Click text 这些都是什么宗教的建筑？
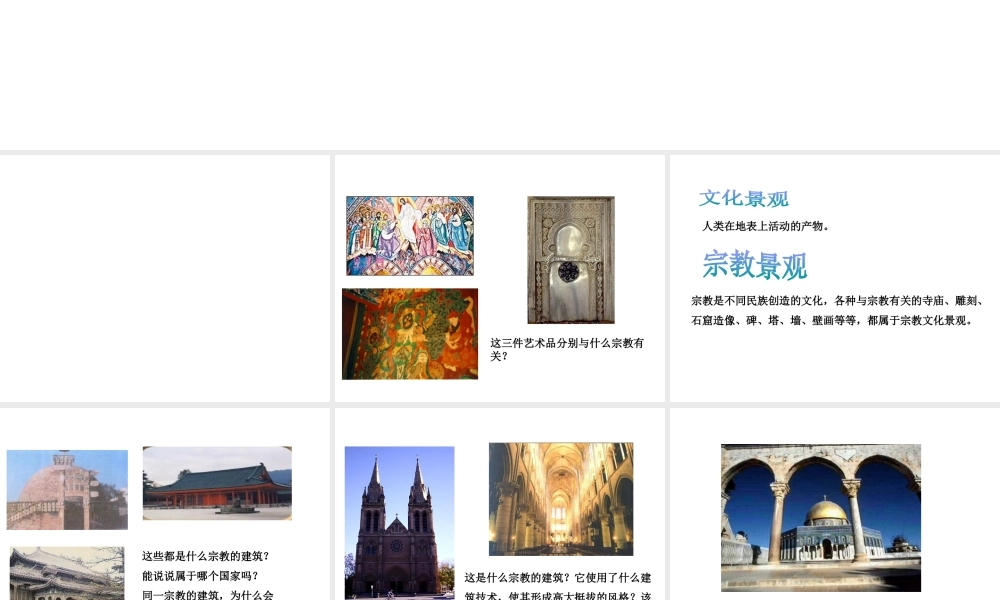The image size is (1000, 600). coord(206,556)
